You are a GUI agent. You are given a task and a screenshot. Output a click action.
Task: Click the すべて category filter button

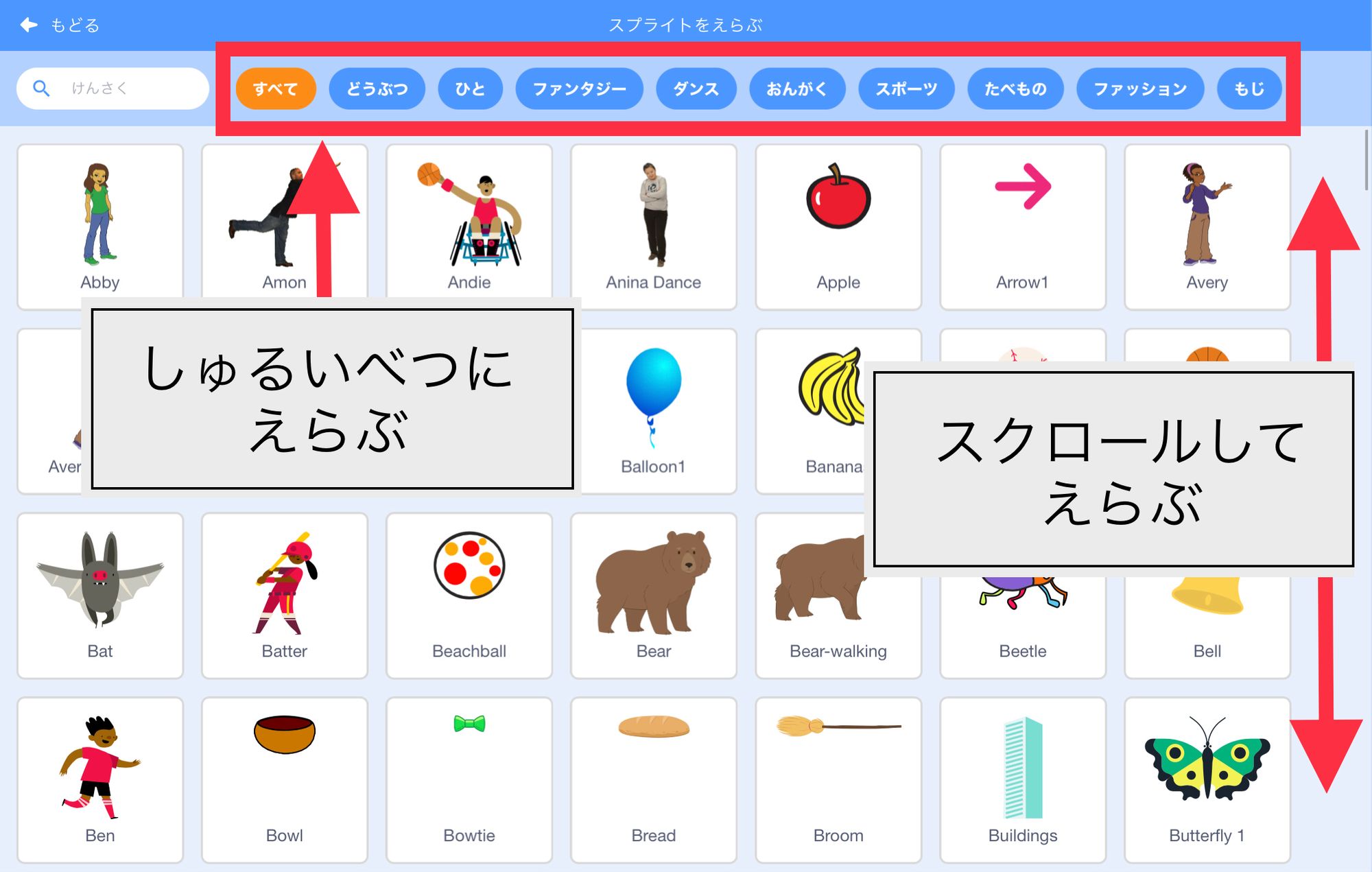(276, 89)
